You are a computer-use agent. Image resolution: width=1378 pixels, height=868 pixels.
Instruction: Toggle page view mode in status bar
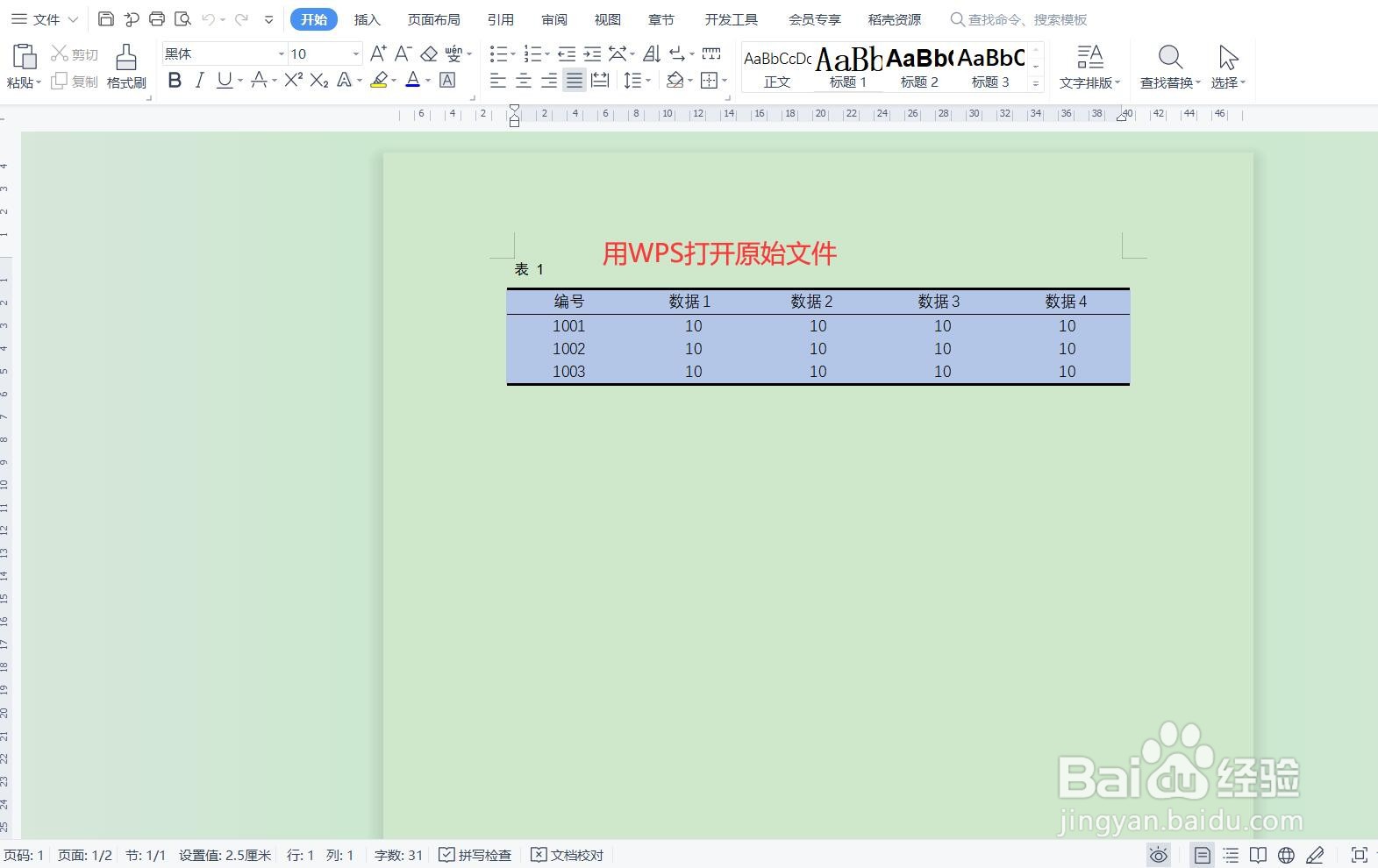(1203, 855)
